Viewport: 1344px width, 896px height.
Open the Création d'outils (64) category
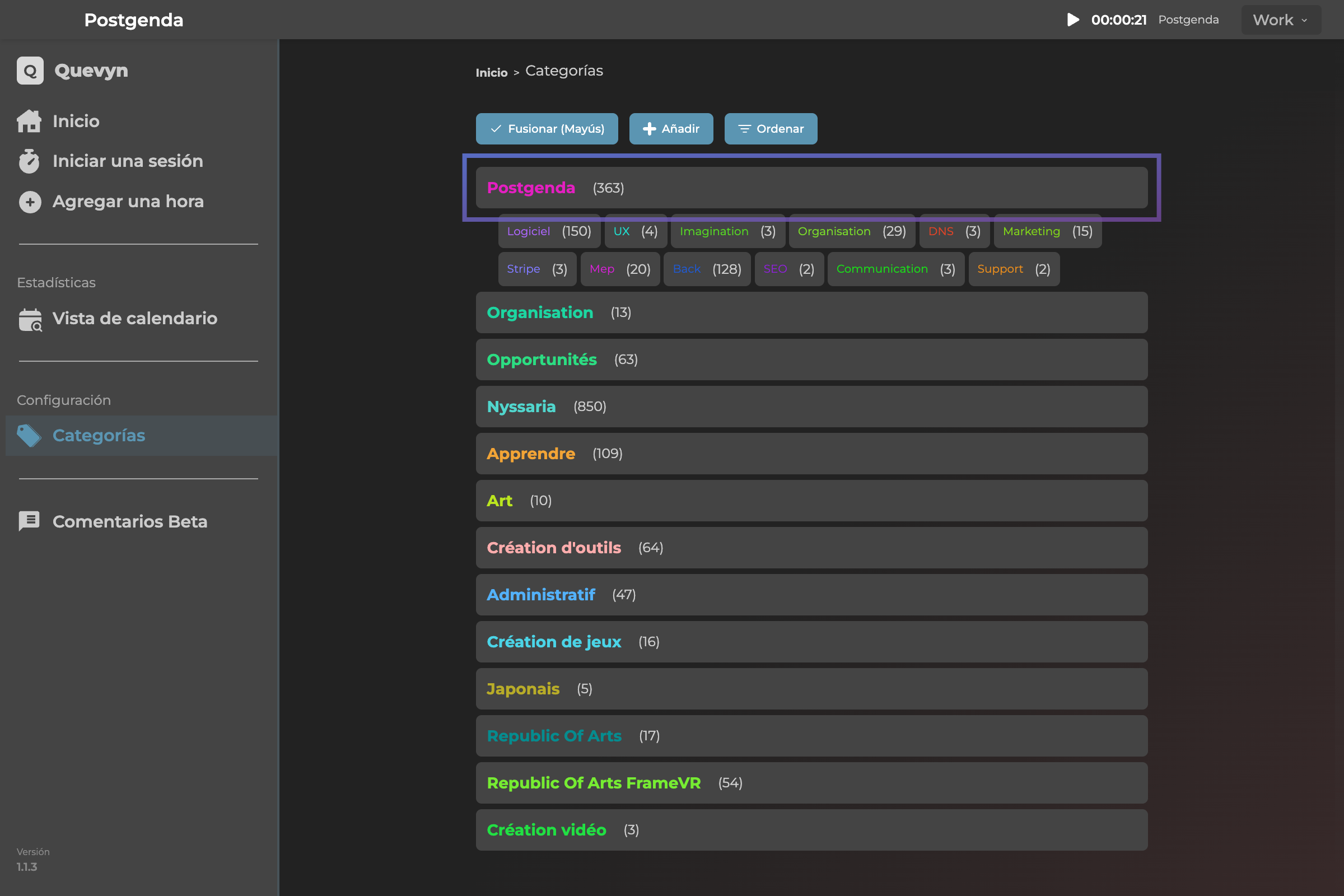(x=811, y=548)
